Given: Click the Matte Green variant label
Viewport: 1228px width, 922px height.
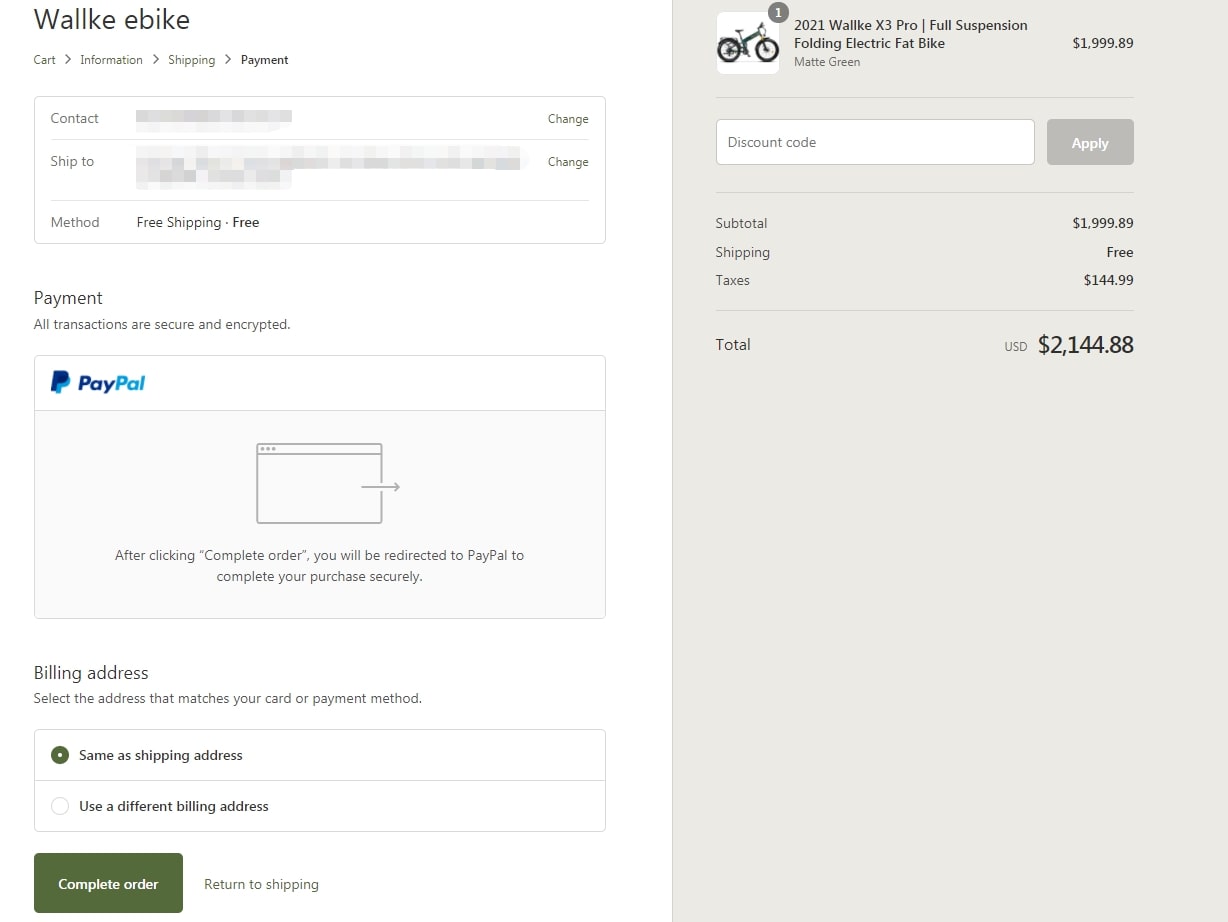Looking at the screenshot, I should 827,62.
